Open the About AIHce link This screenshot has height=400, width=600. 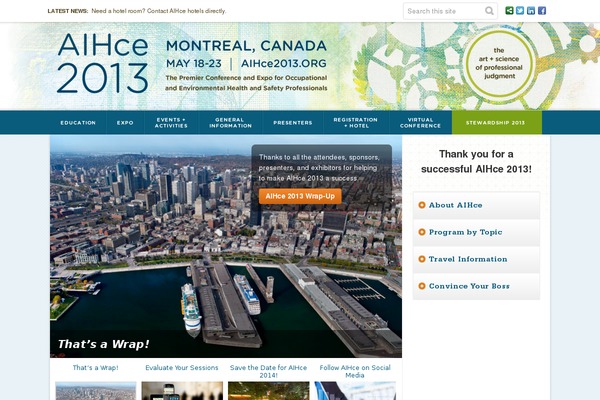(455, 205)
